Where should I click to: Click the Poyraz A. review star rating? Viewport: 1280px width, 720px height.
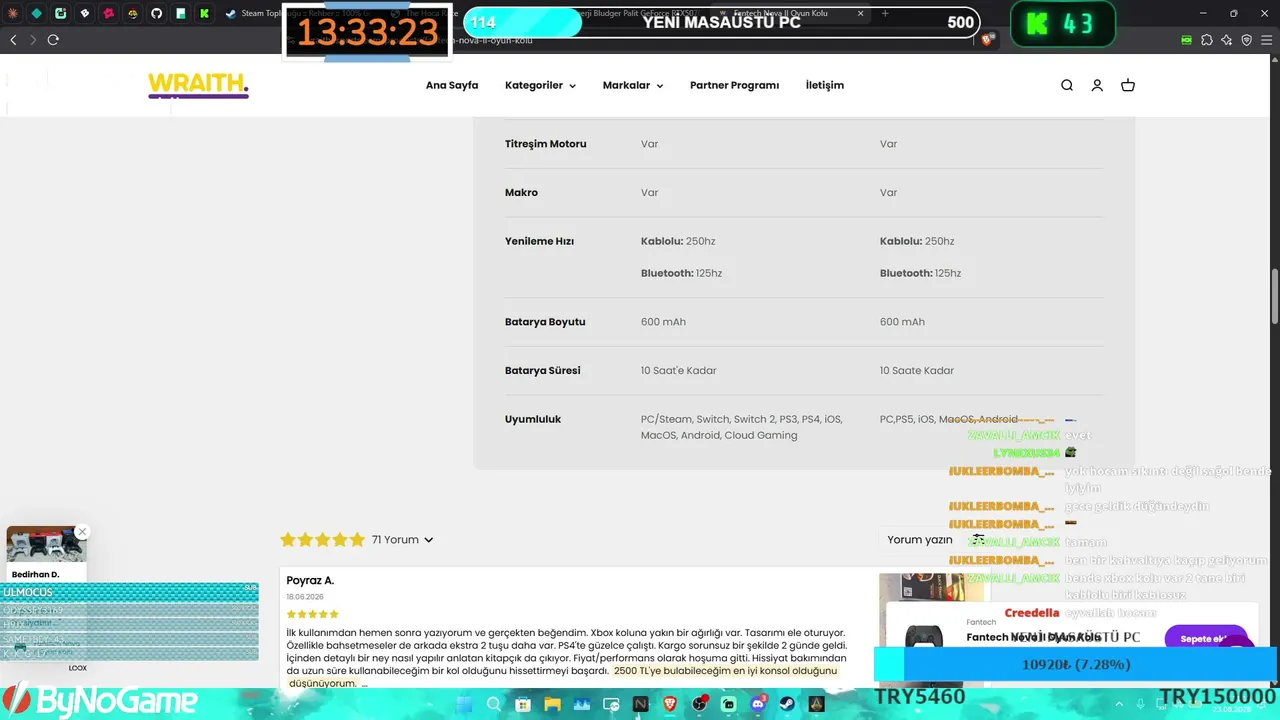tap(313, 614)
